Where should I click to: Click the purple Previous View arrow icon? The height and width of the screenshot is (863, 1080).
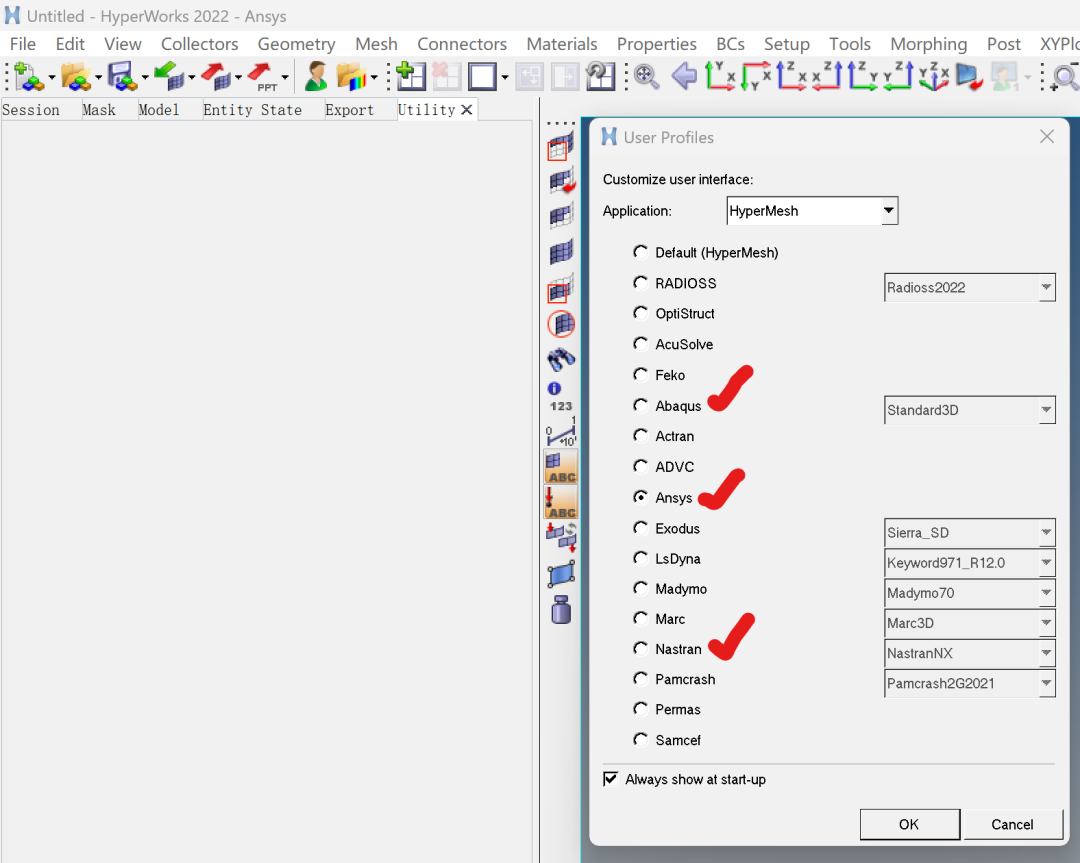pyautogui.click(x=684, y=76)
